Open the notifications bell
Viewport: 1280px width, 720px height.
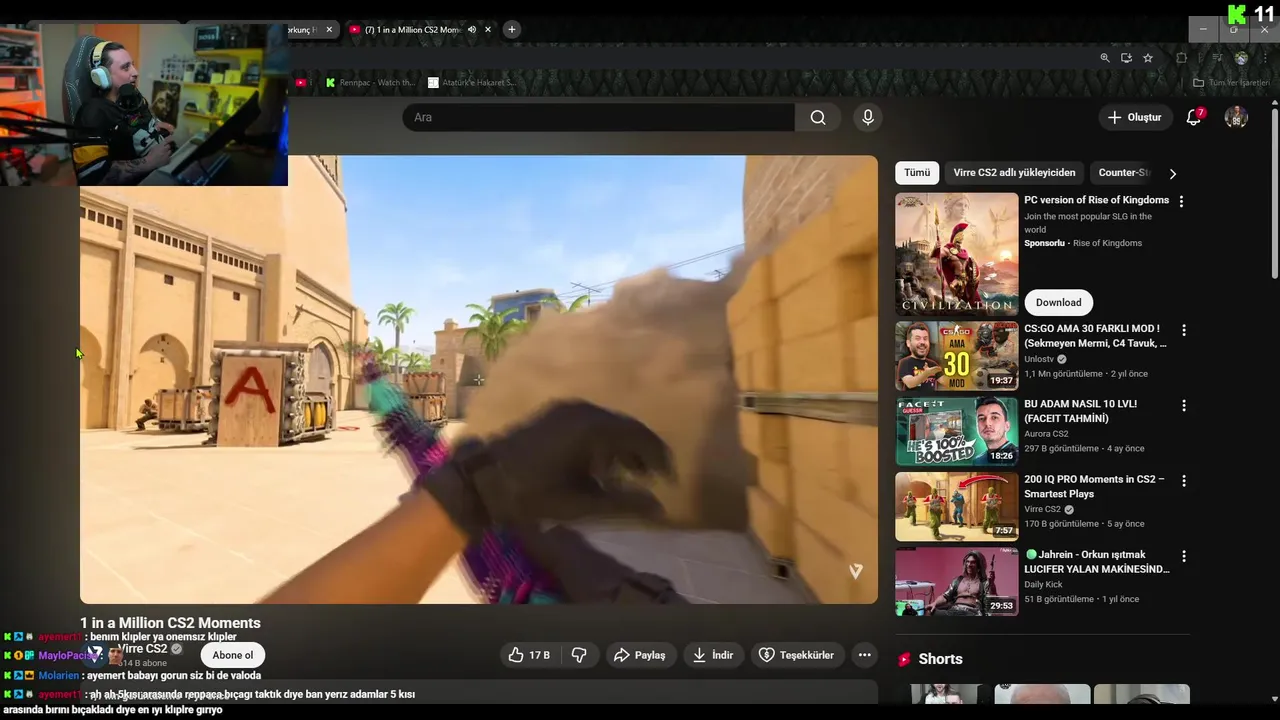[x=1193, y=117]
